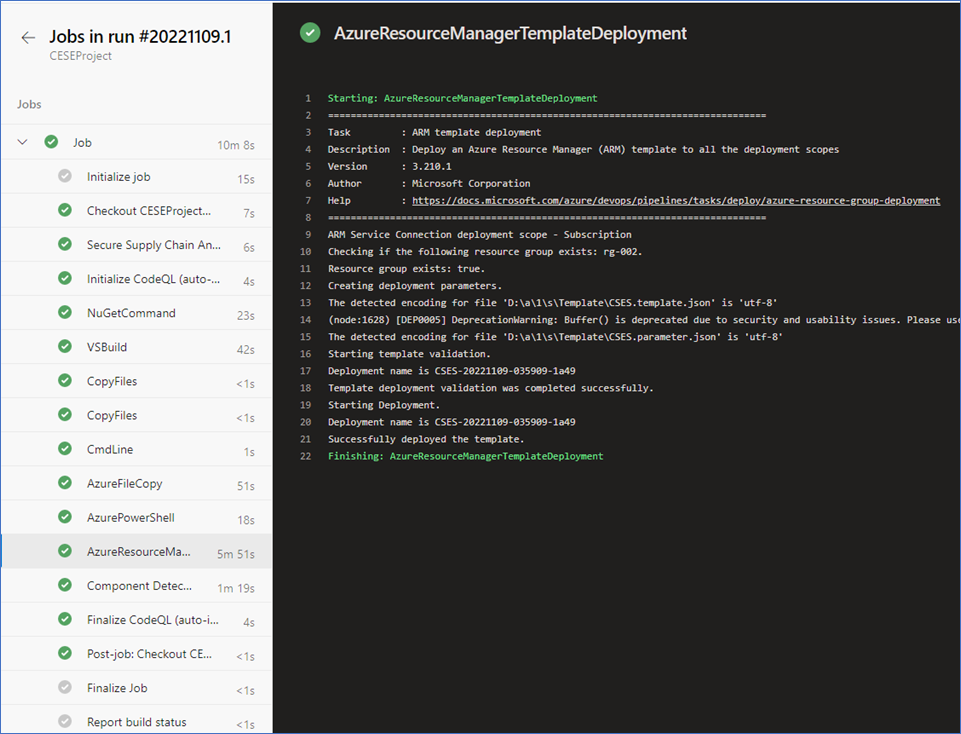Open the AzurePowerShell step log
This screenshot has width=961, height=734.
(137, 518)
